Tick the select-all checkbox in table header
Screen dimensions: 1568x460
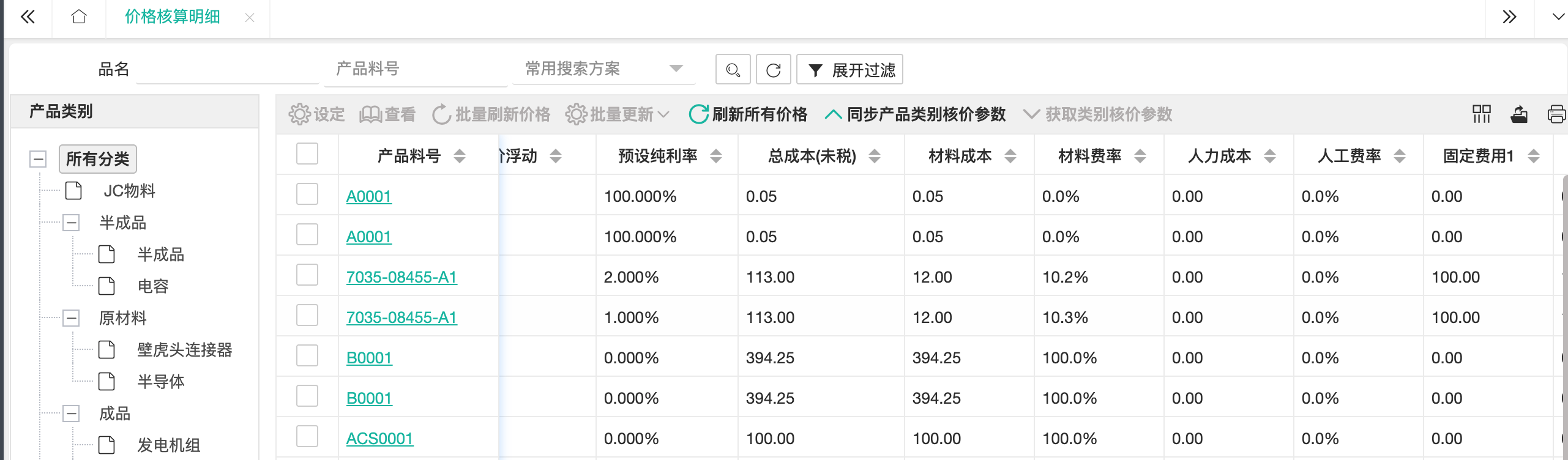click(307, 154)
